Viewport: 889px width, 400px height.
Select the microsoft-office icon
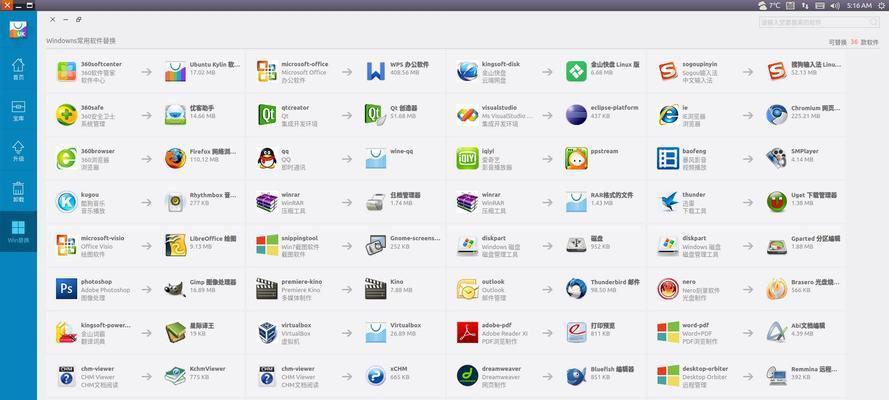267,71
